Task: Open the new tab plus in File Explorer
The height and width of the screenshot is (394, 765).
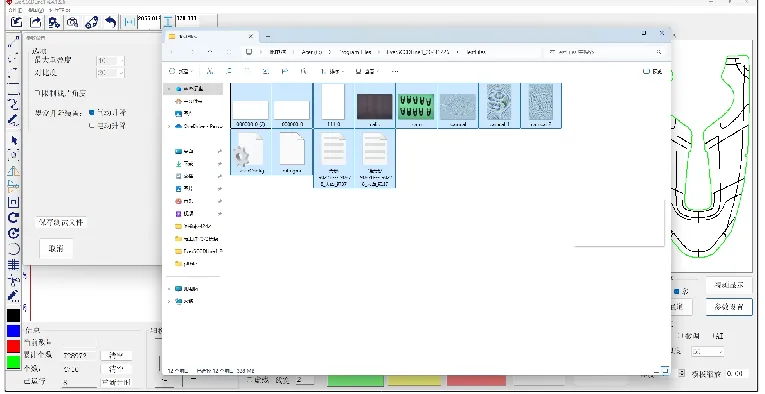Action: [x=267, y=37]
